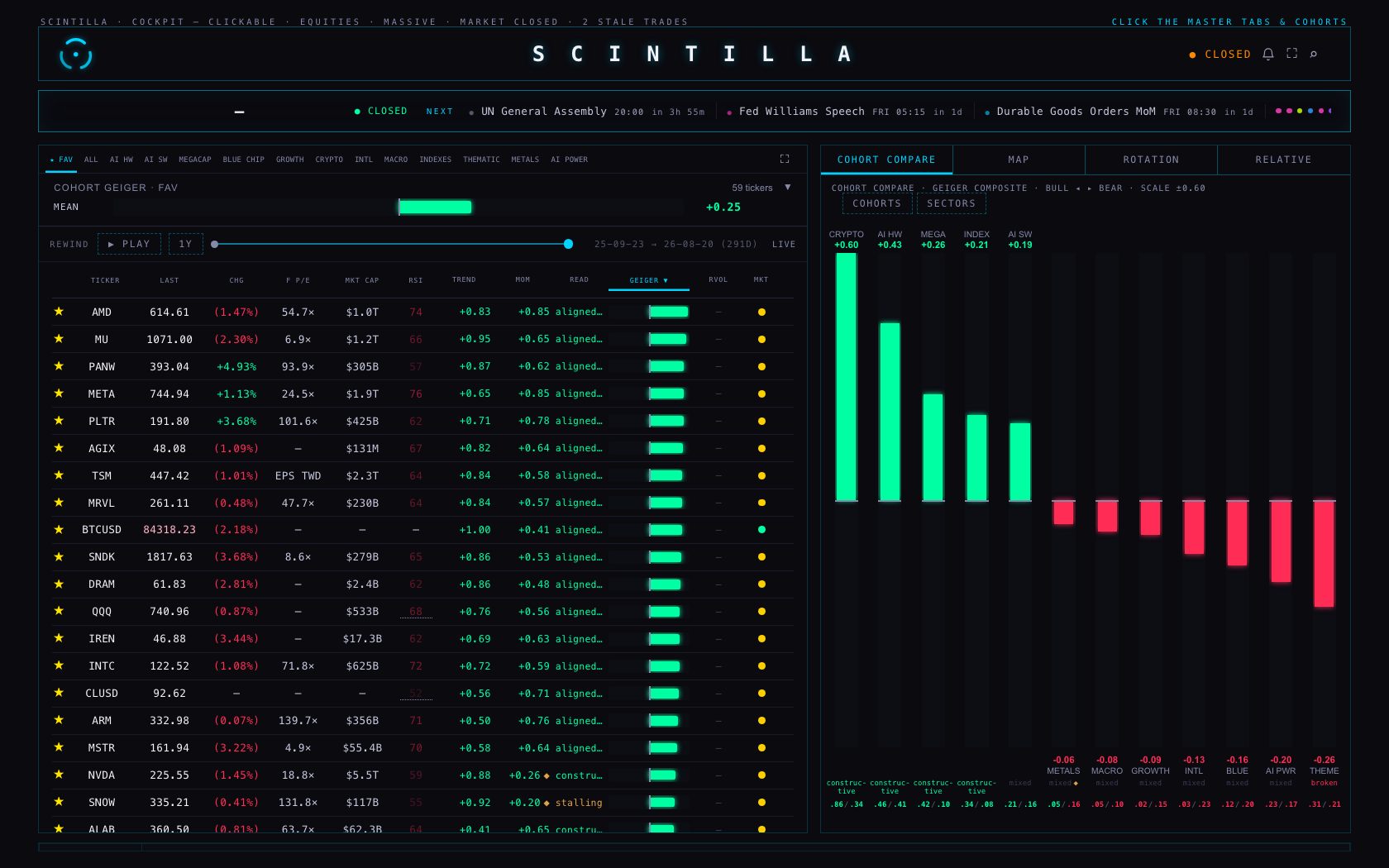
Task: Open the UN General Assembly event
Action: pyautogui.click(x=587, y=112)
